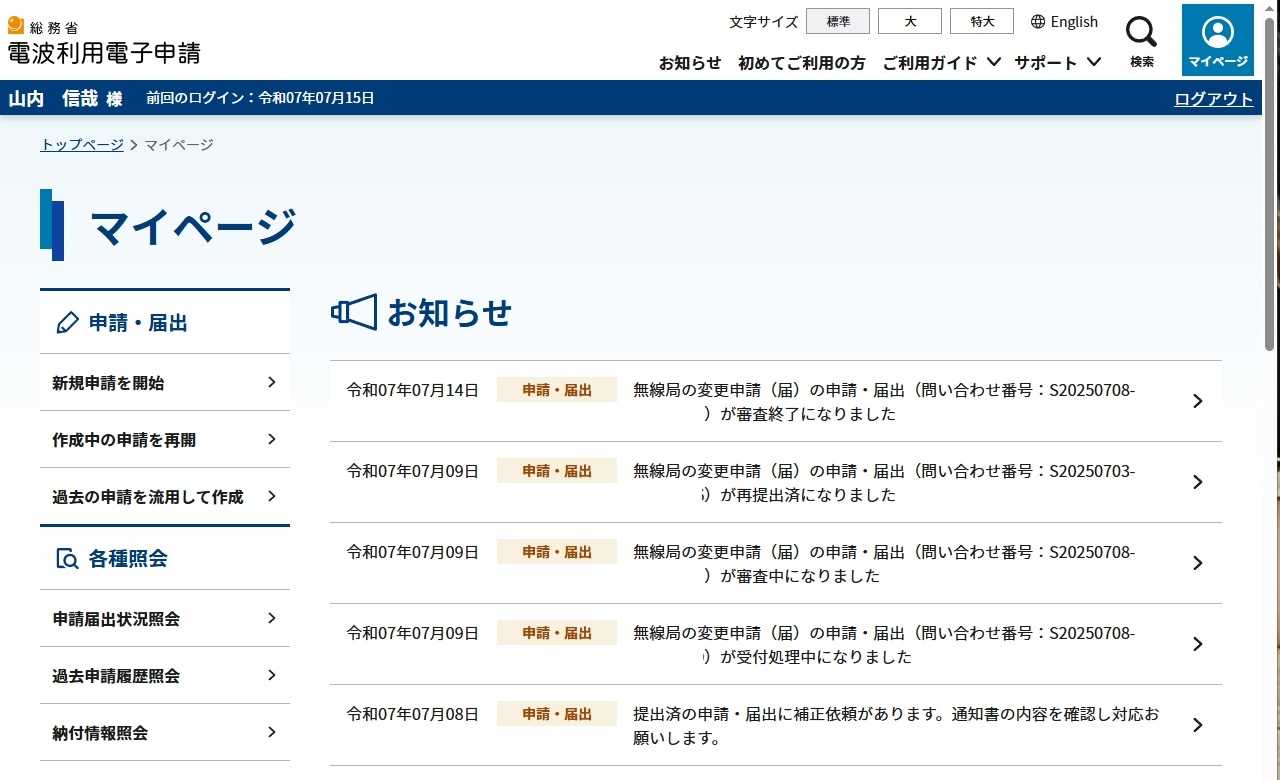Open 初めてご利用の方 menu item

(x=801, y=62)
